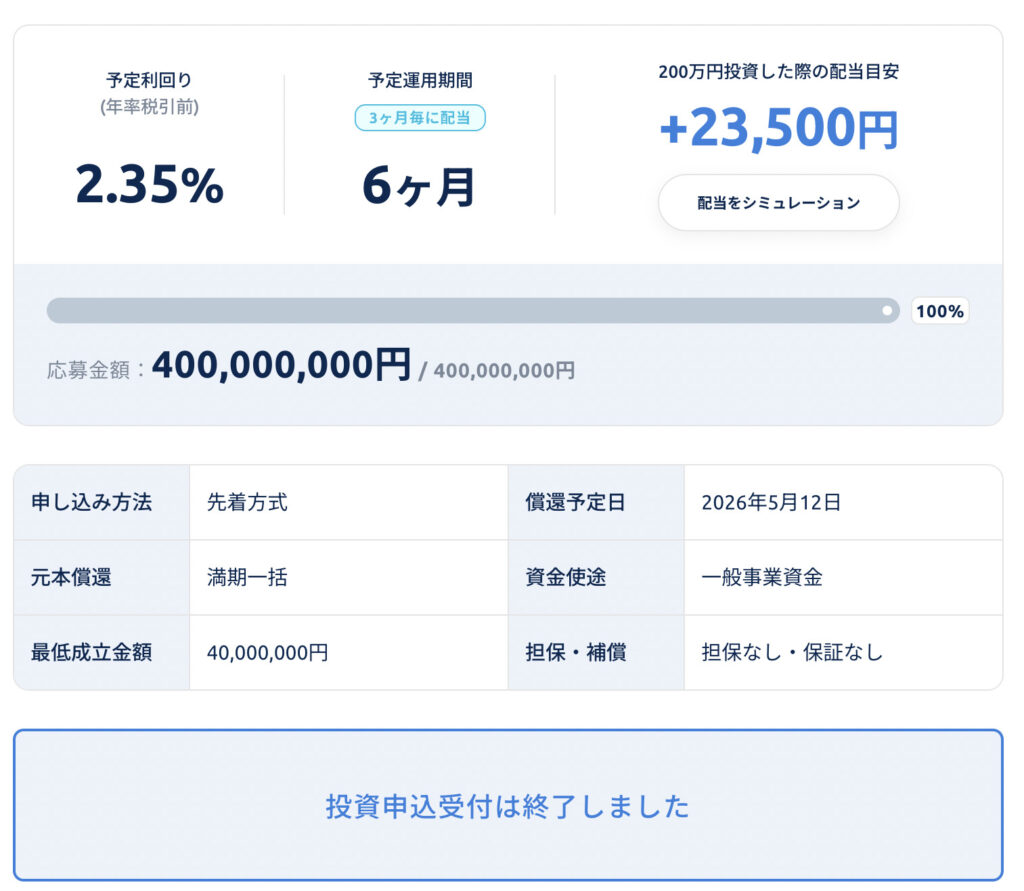Screen dimensions: 1024x891
Task: Click the white dot at progress bar end
Action: (x=886, y=311)
